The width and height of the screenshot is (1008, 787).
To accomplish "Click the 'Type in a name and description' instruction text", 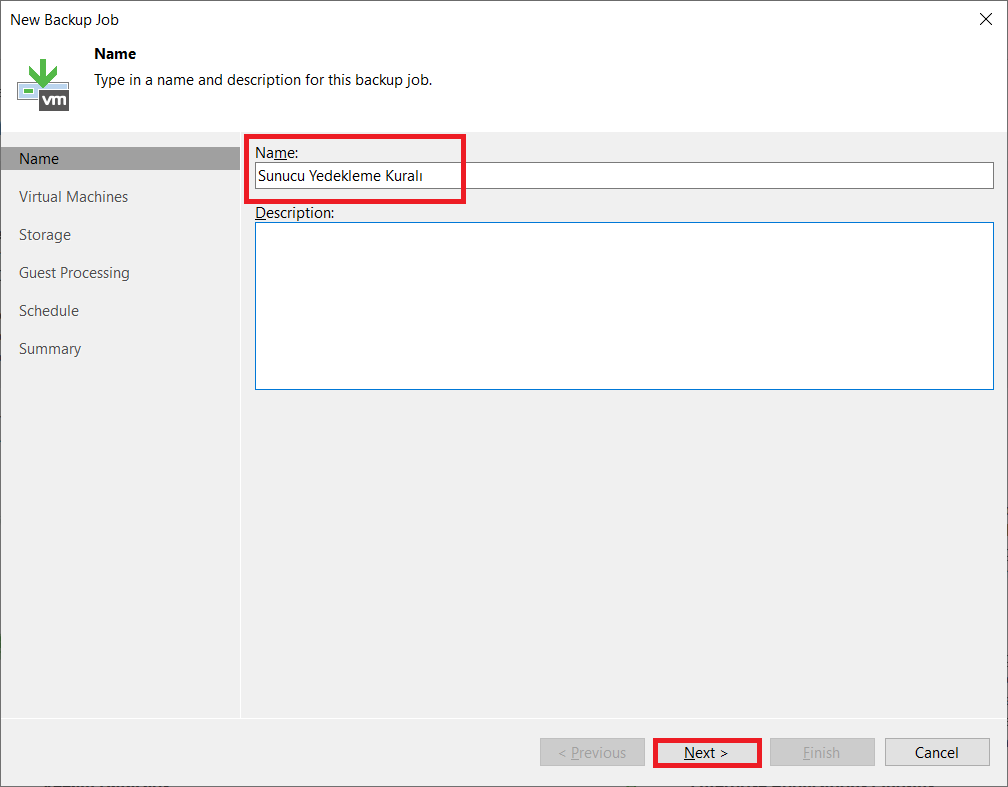I will pyautogui.click(x=263, y=79).
